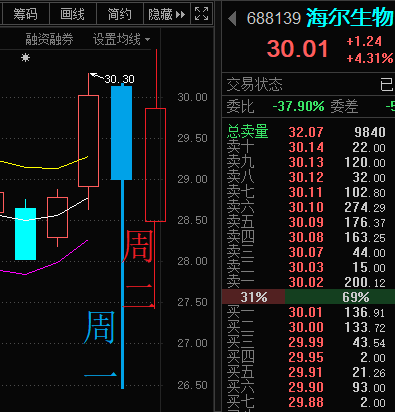The image size is (395, 412).
Task: Click the 69% buy ratio bar
Action: 340,297
